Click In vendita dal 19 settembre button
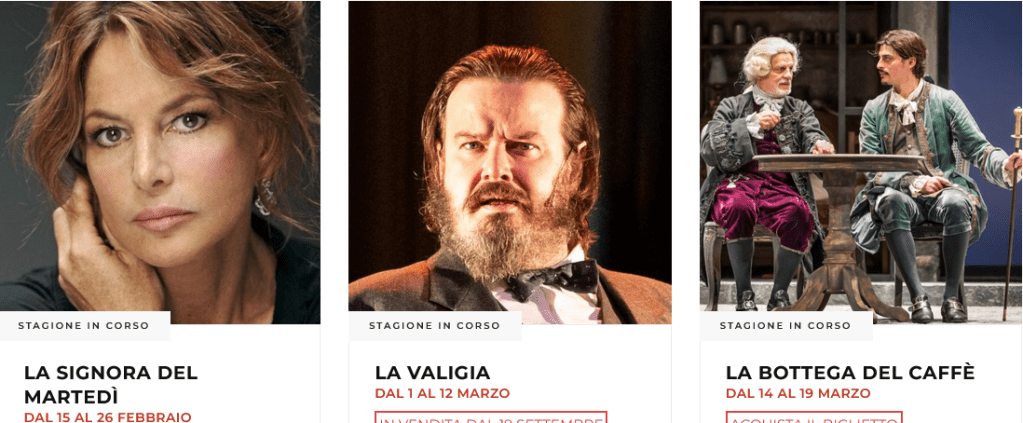1023x423 pixels. pos(491,418)
